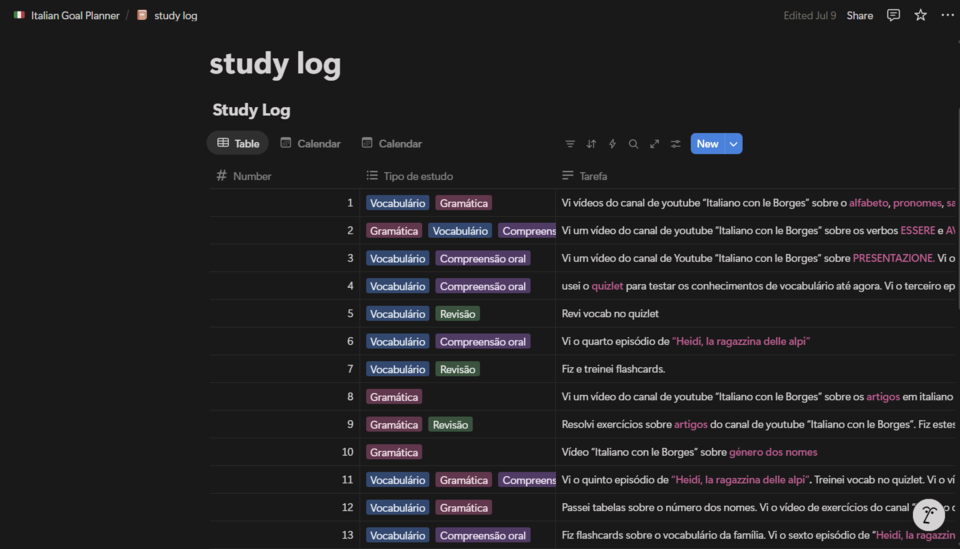
Task: Switch to the first Calendar view tab
Action: point(310,144)
